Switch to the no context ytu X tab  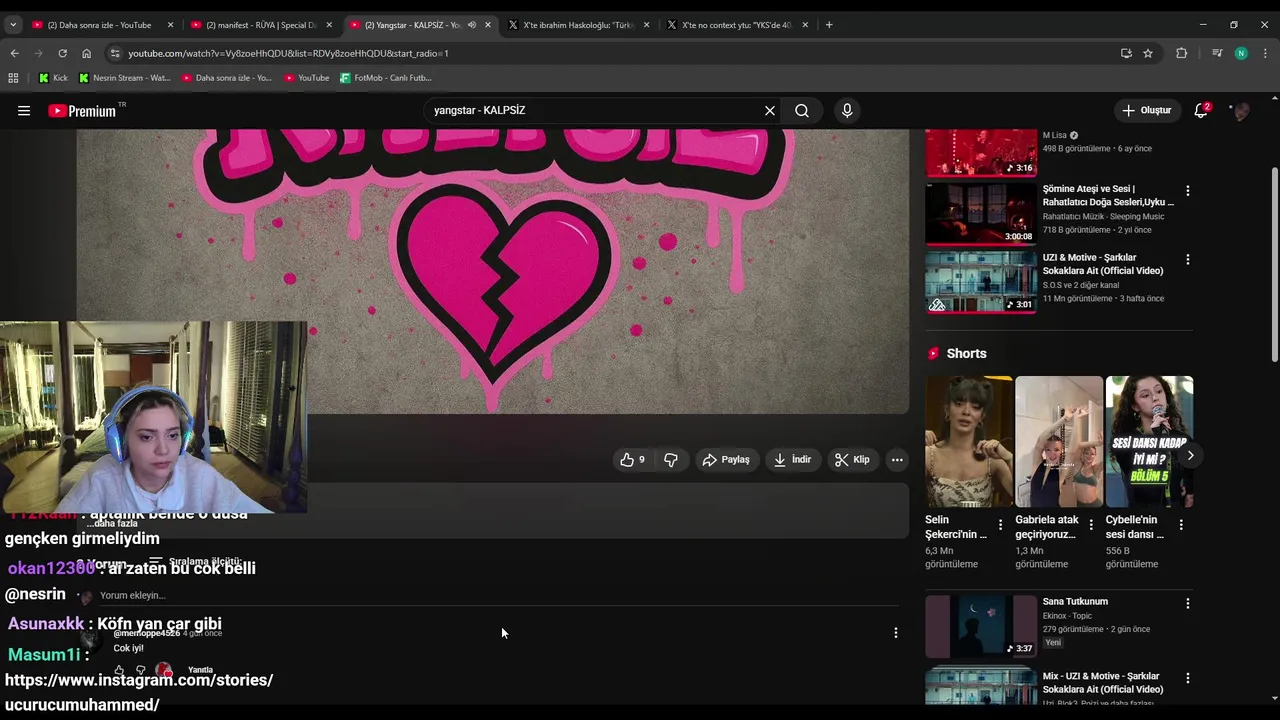[736, 25]
